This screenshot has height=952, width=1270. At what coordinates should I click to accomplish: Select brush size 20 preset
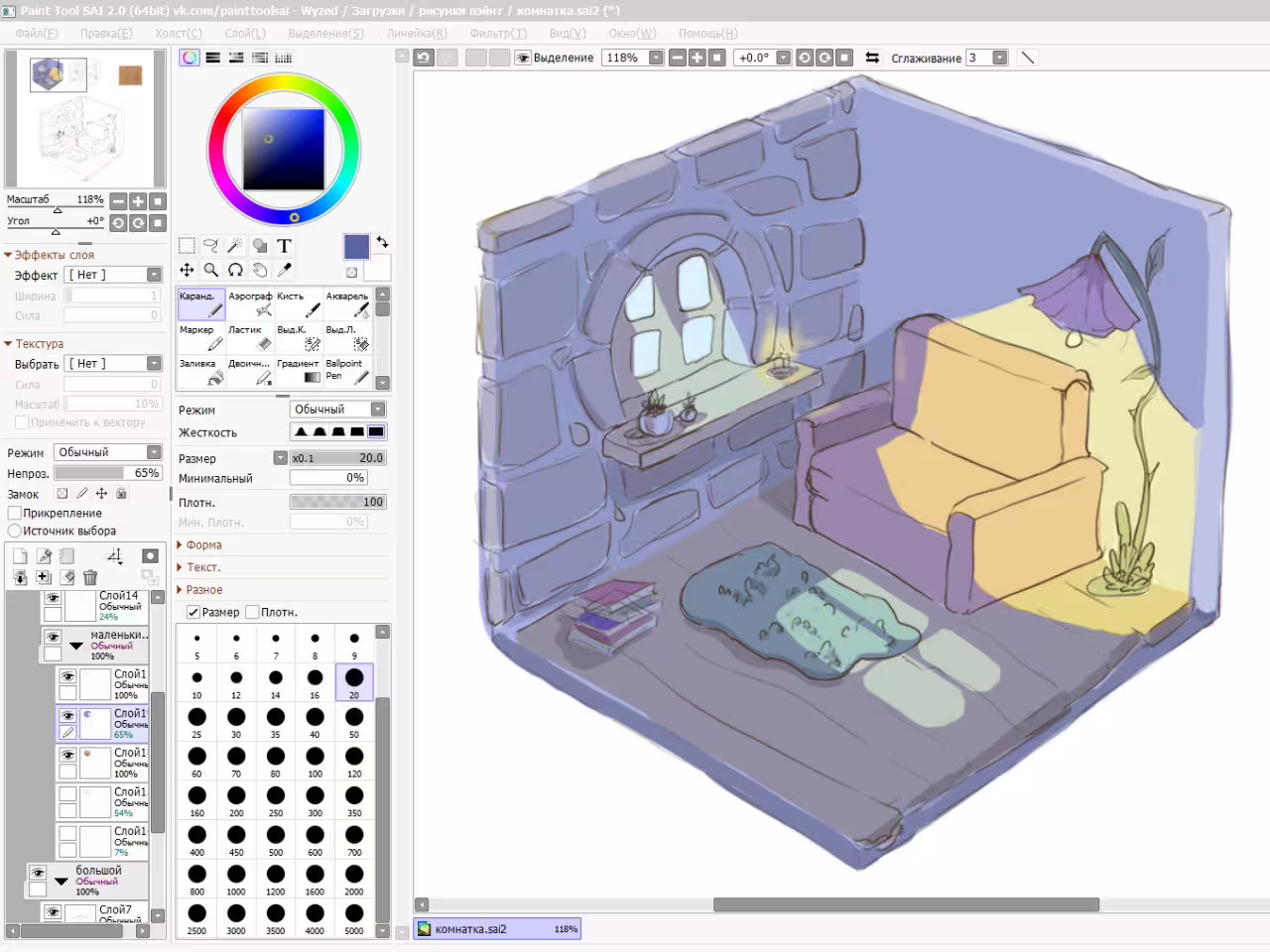[x=354, y=681]
